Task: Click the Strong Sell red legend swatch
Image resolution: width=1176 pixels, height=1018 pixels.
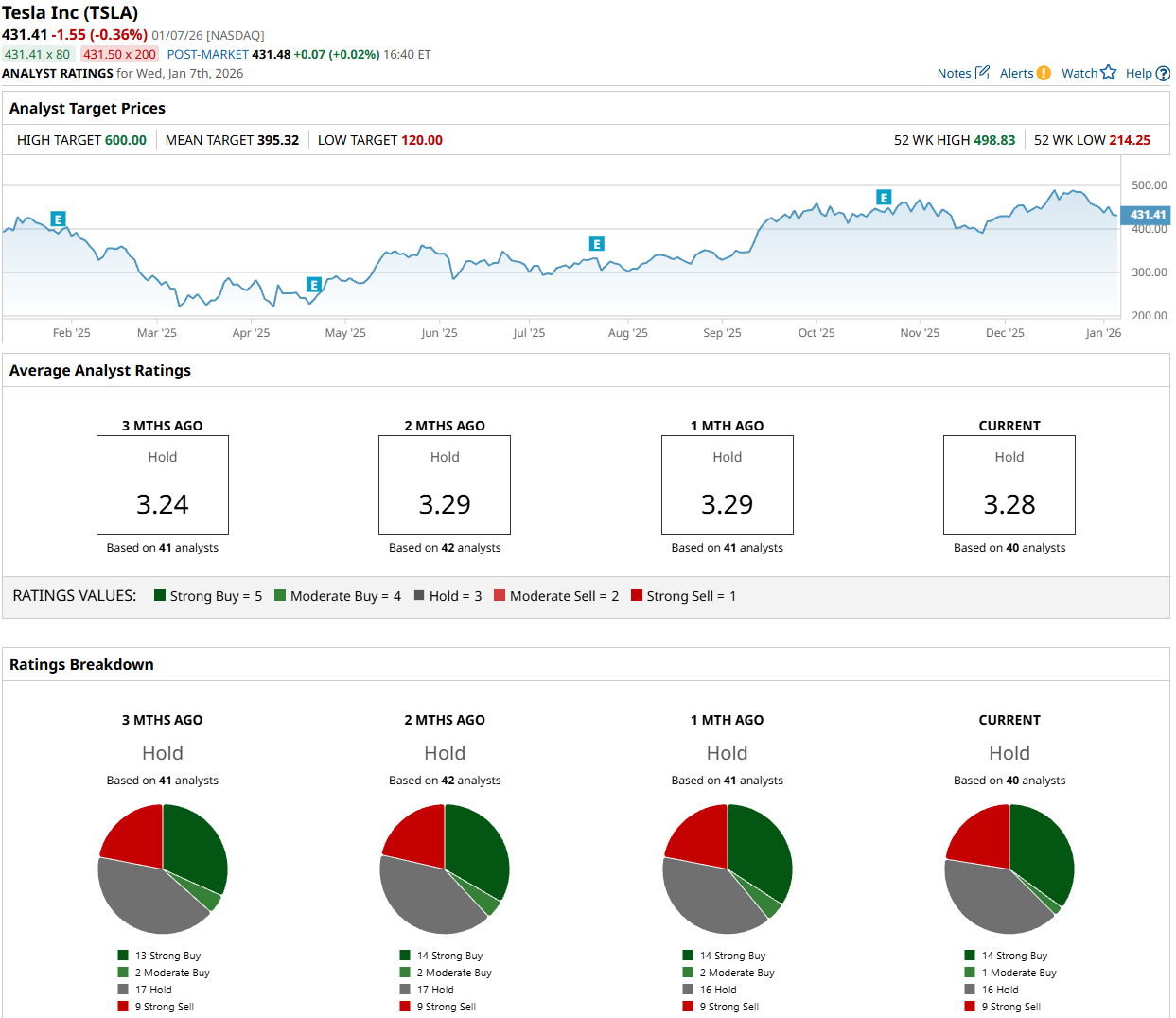Action: [637, 595]
